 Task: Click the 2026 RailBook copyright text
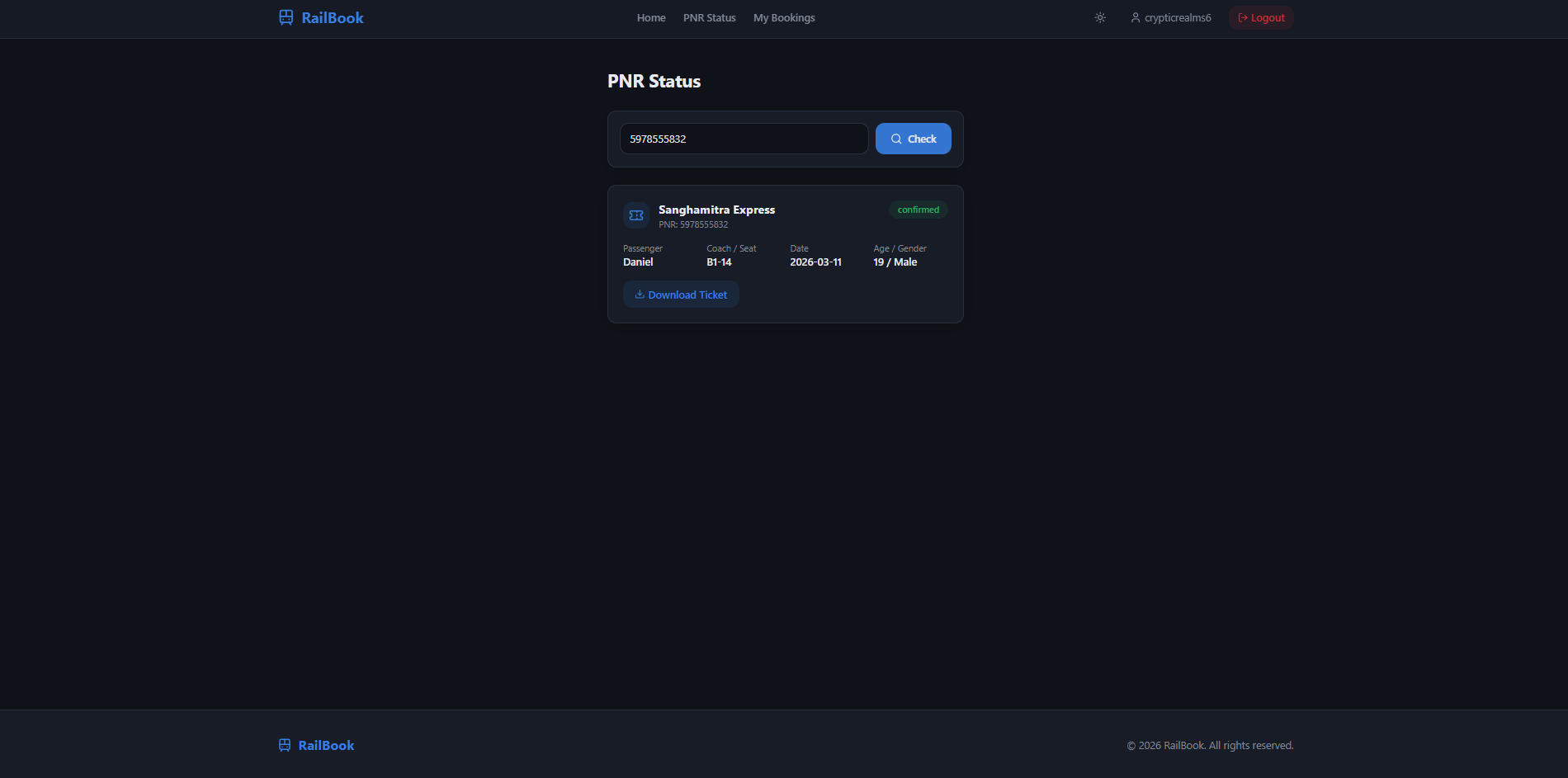[1211, 745]
